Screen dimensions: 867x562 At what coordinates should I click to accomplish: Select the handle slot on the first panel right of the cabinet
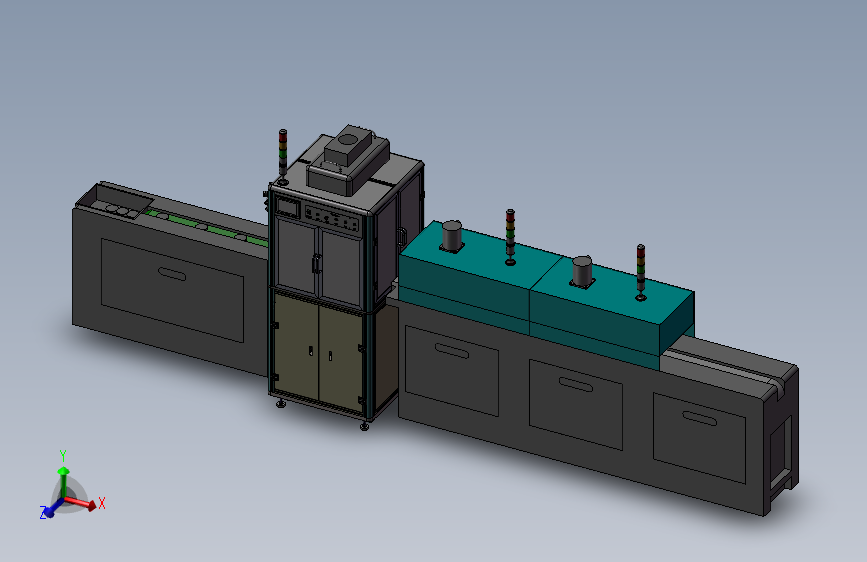pyautogui.click(x=452, y=351)
